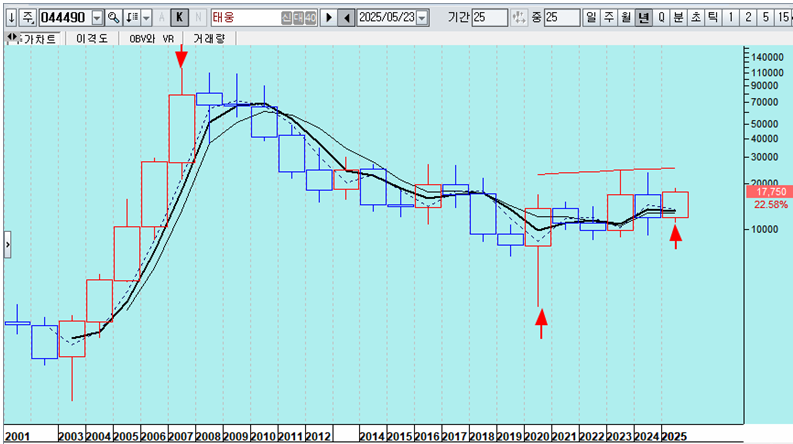Click the 22.58% change percentage
The width and height of the screenshot is (793, 444).
point(770,205)
